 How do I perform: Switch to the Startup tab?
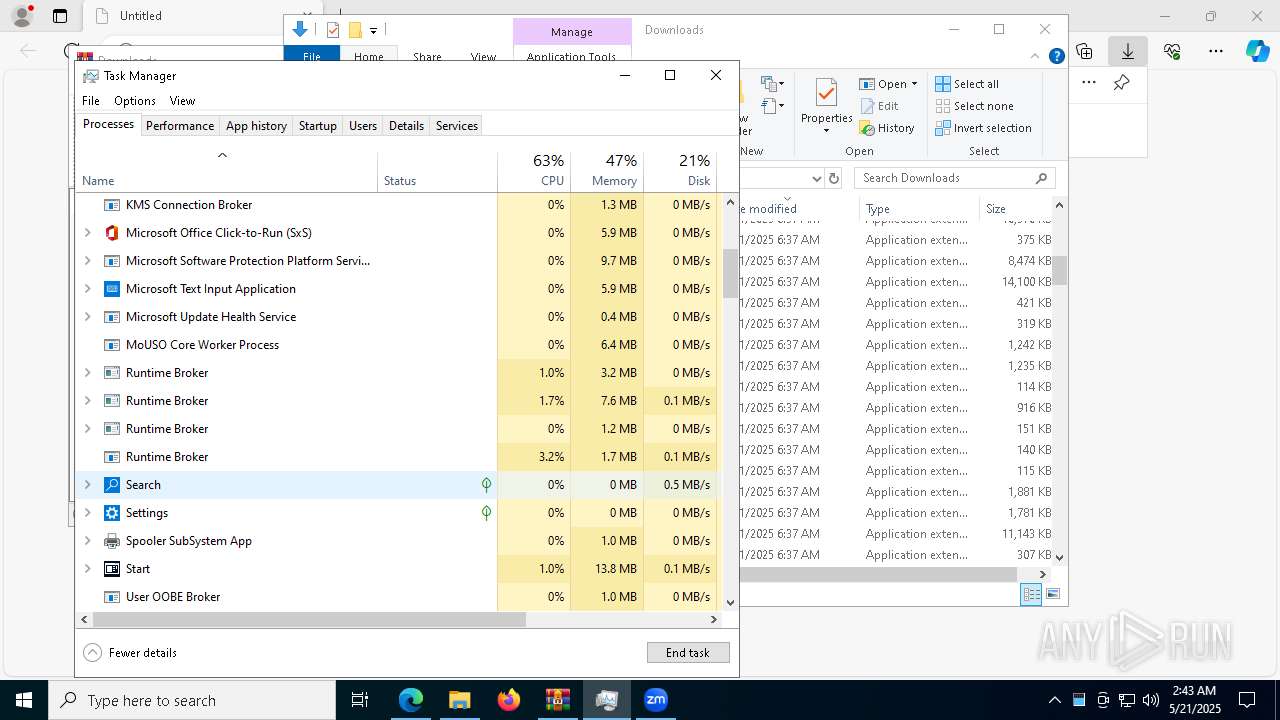tap(318, 126)
